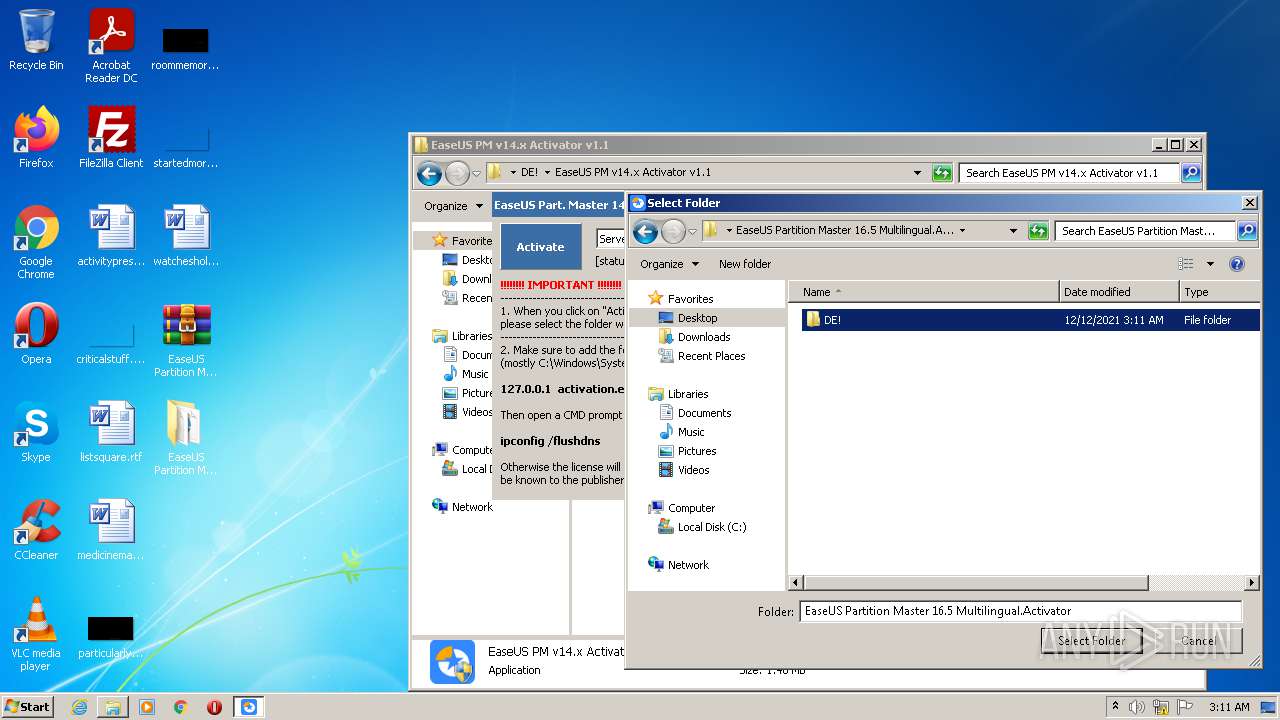The width and height of the screenshot is (1280, 720).
Task: Sort by the Name column header
Action: pos(924,292)
